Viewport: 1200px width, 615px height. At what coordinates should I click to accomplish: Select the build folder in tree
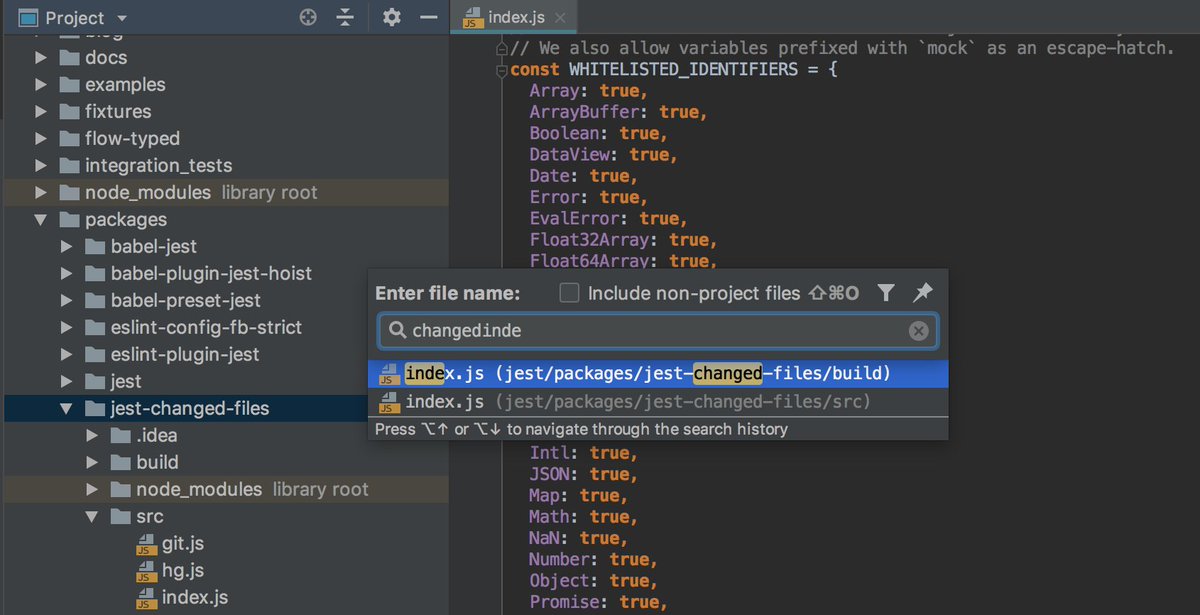point(157,463)
